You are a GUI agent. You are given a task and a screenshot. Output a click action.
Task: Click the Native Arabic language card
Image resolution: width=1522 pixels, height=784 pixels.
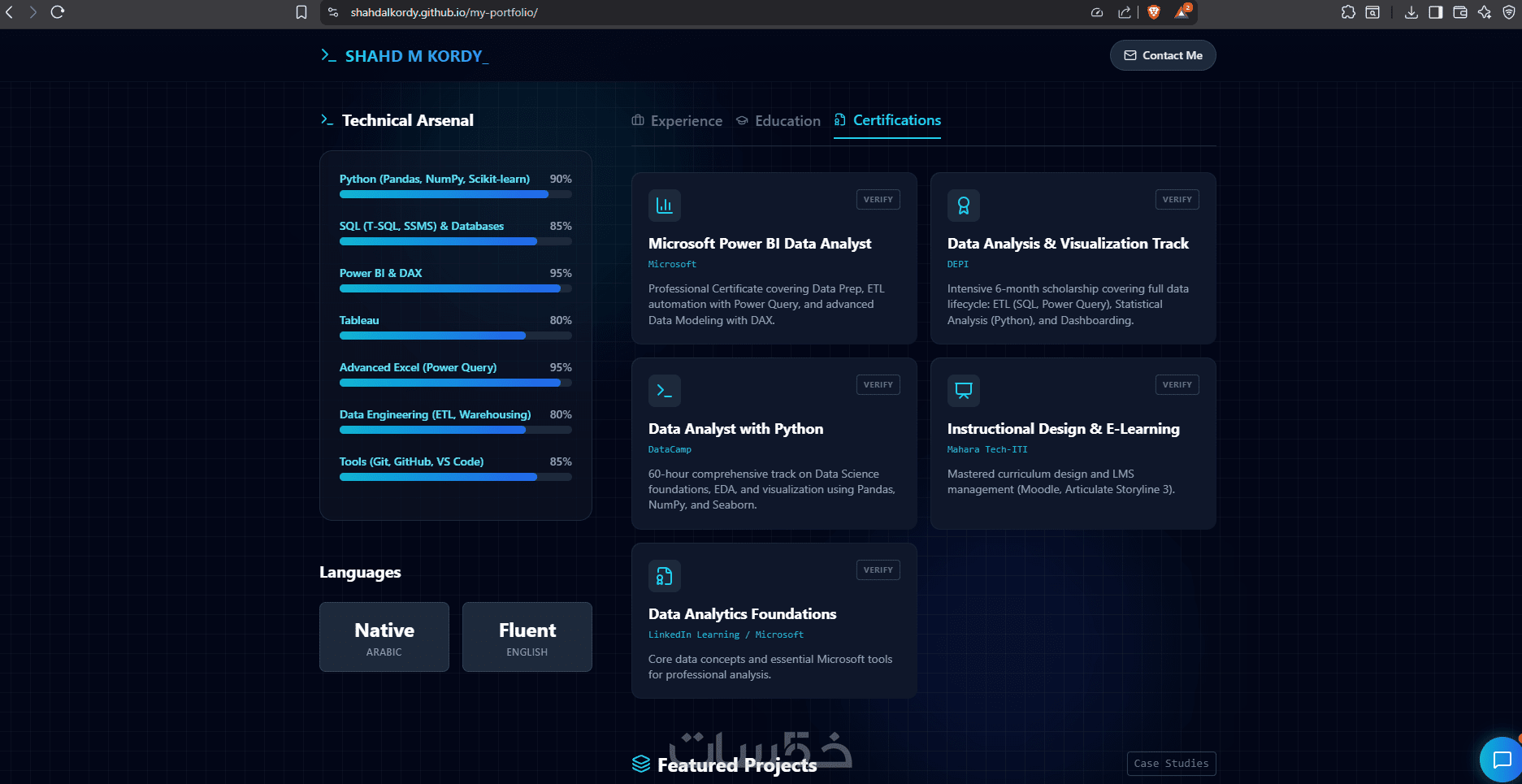[384, 637]
